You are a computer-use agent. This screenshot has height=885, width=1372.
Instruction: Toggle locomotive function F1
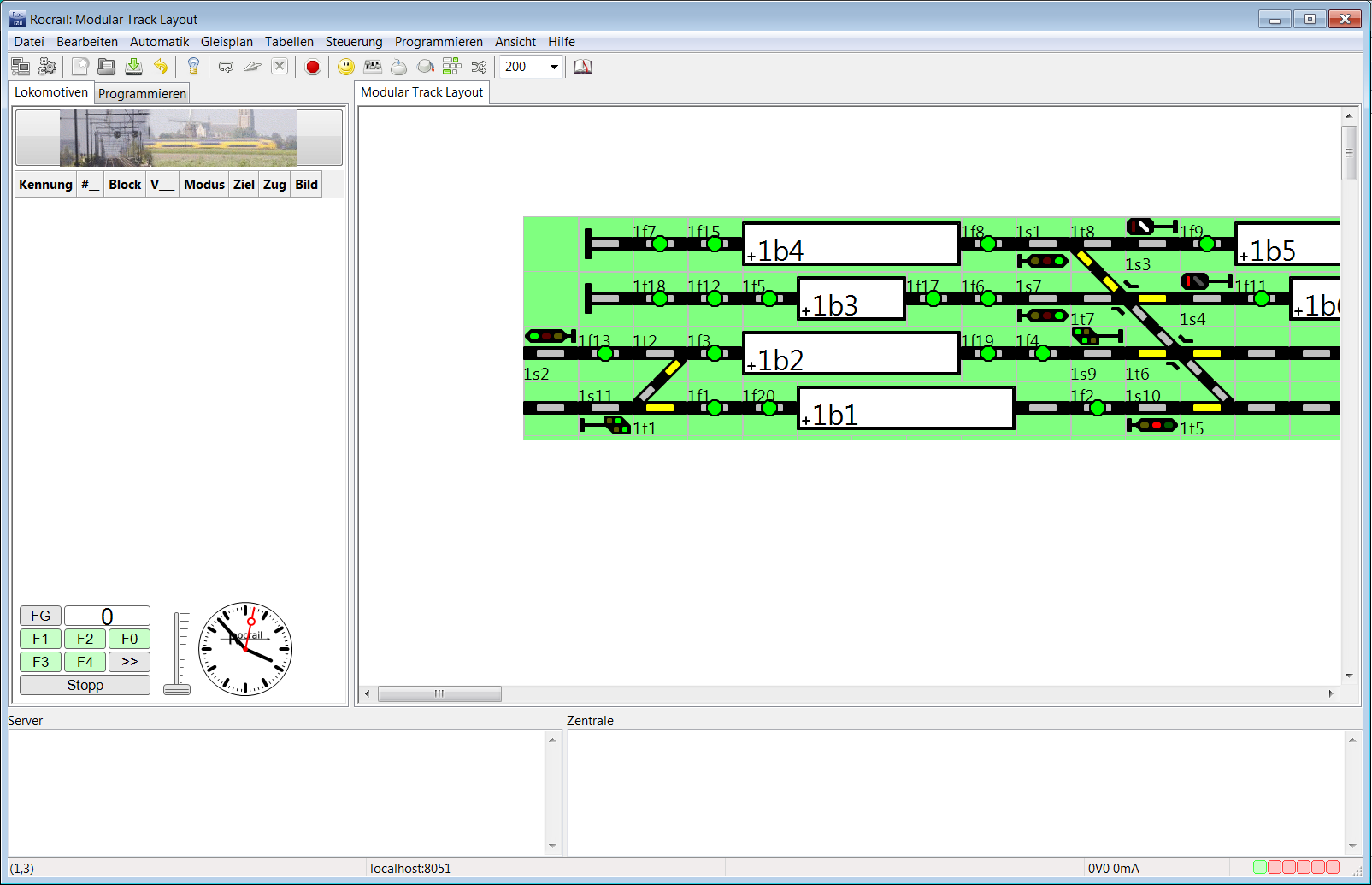(40, 639)
